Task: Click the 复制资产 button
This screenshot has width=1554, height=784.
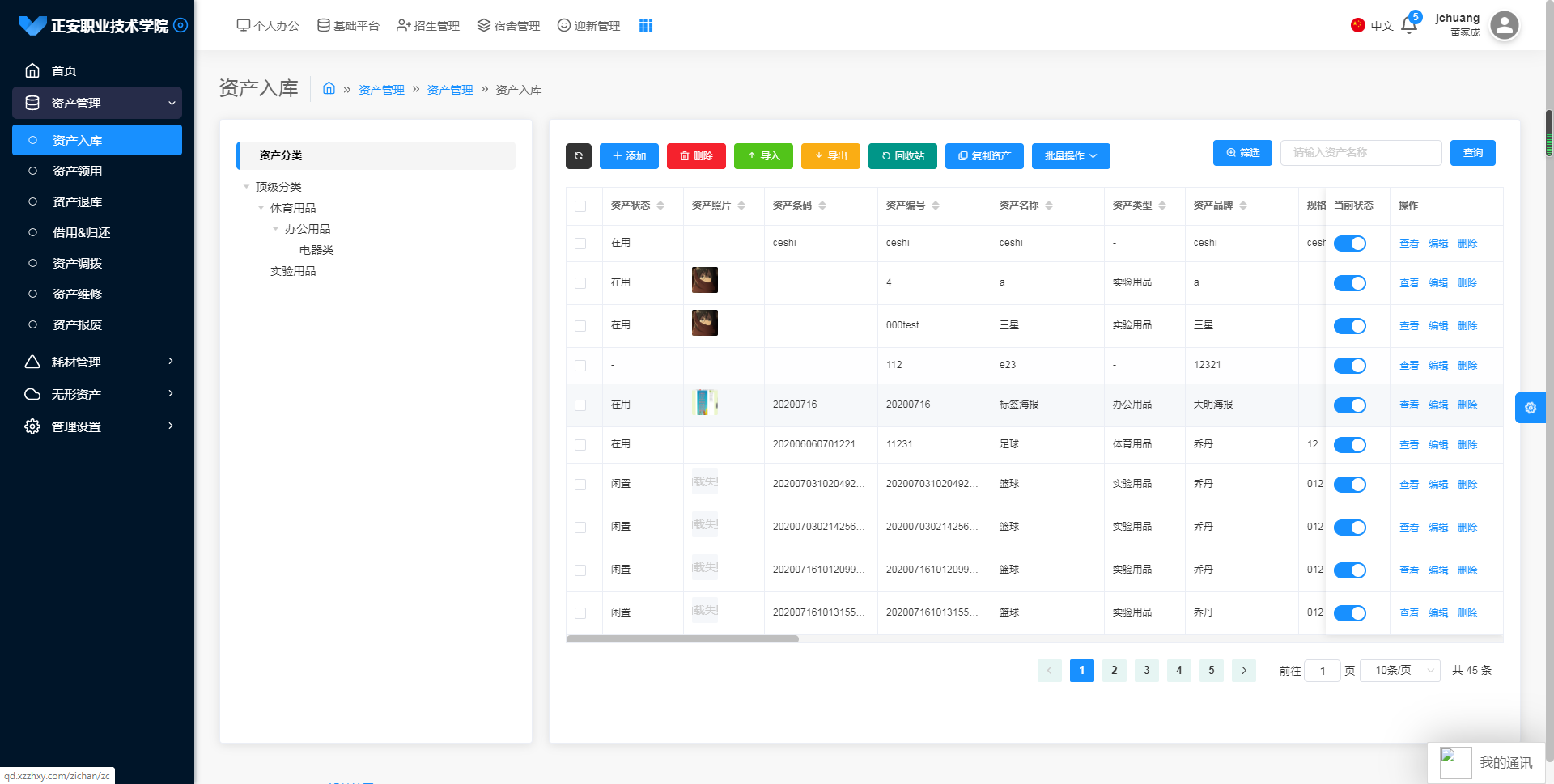Action: tap(984, 156)
